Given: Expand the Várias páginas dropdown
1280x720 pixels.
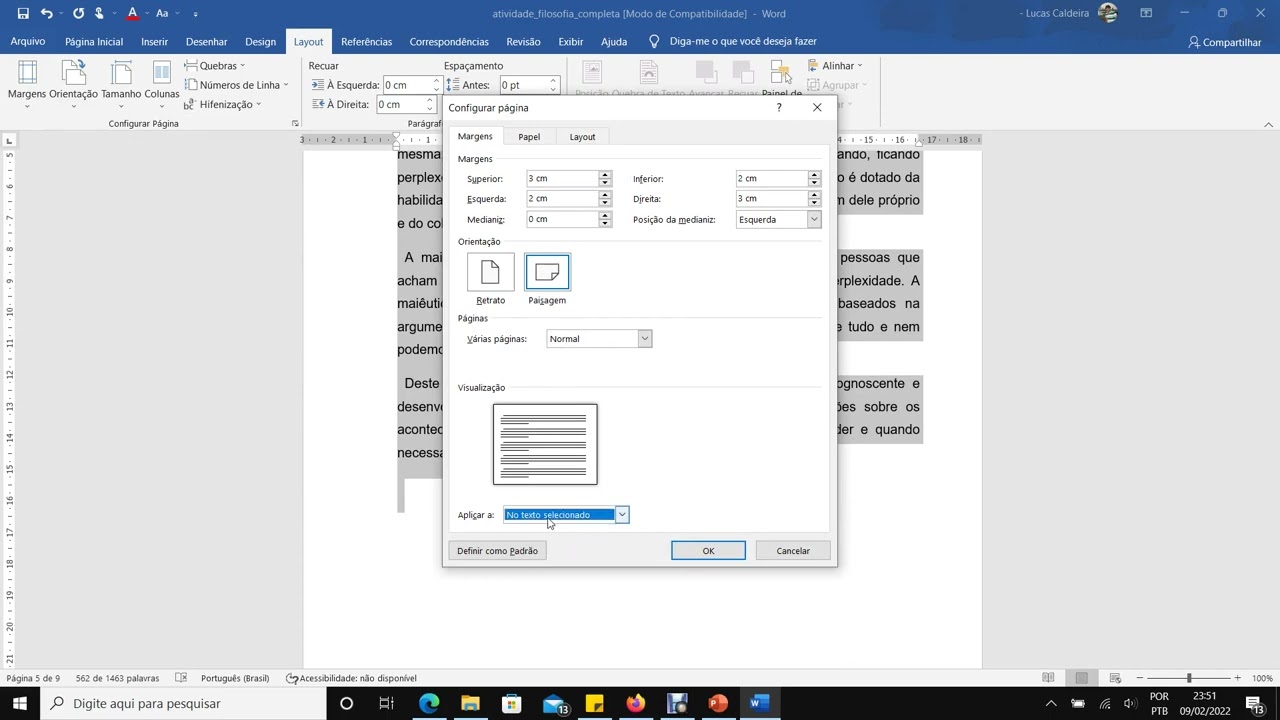Looking at the screenshot, I should [x=644, y=338].
